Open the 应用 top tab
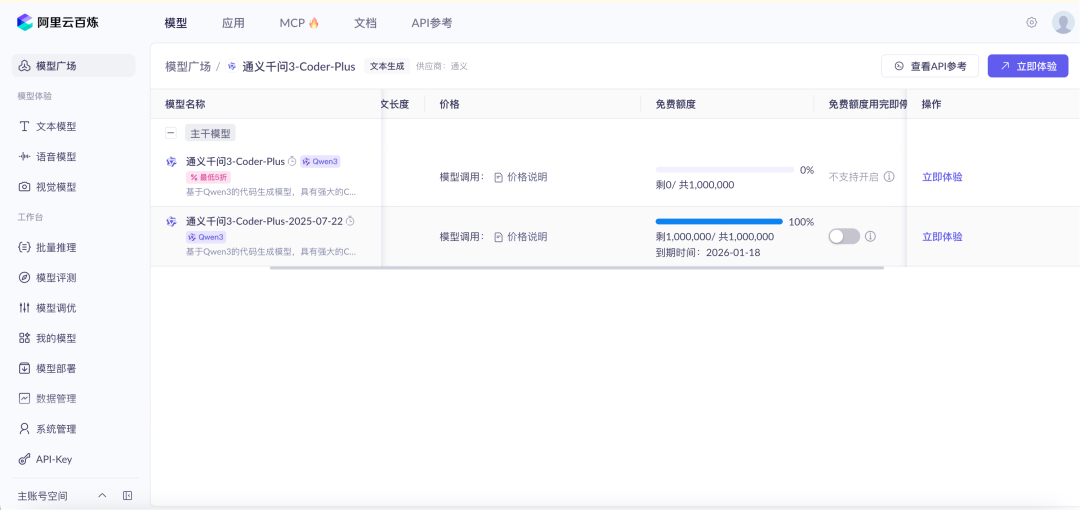Image resolution: width=1080 pixels, height=510 pixels. tap(233, 23)
